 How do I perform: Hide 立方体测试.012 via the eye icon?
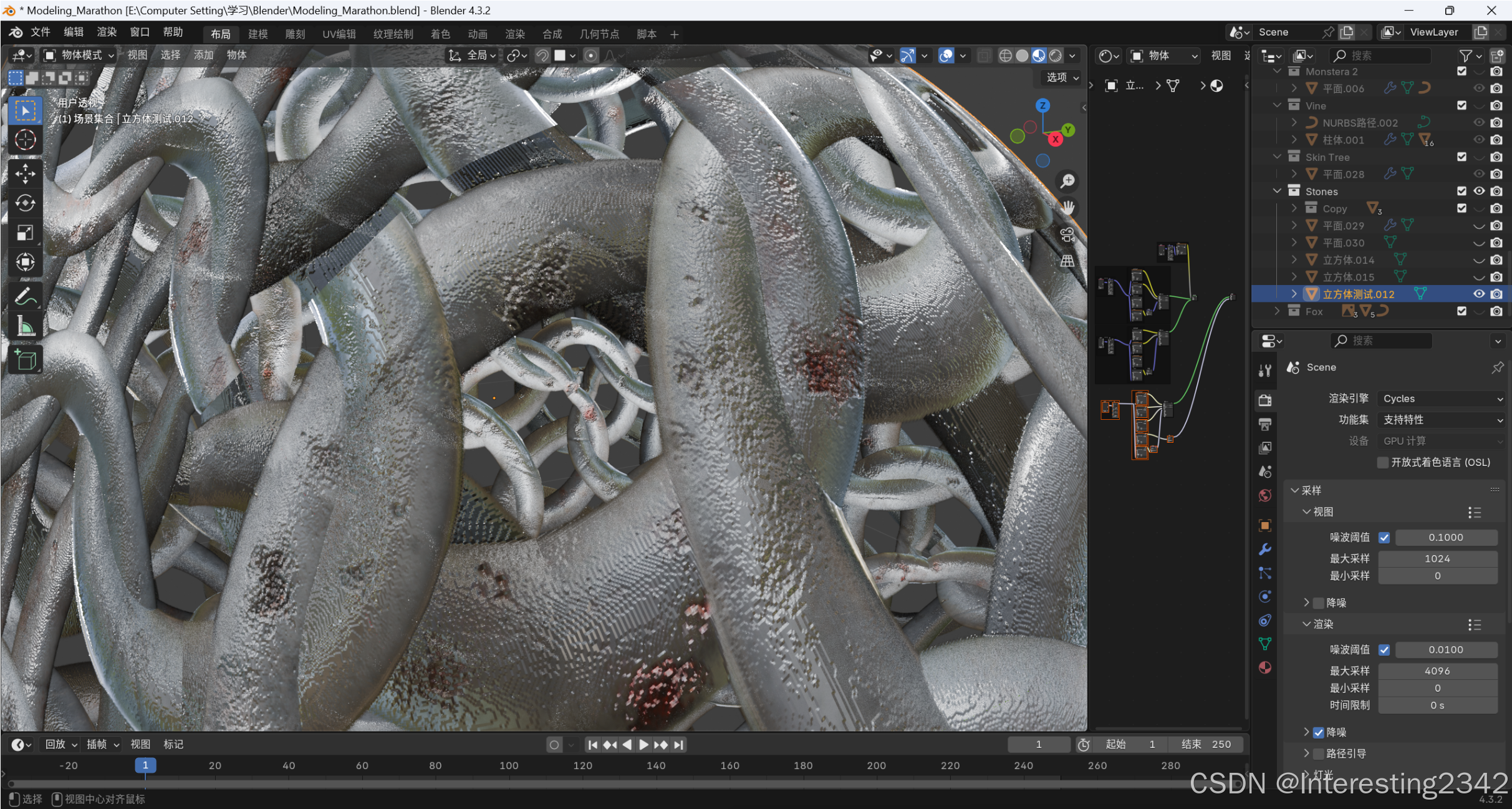coord(1479,294)
